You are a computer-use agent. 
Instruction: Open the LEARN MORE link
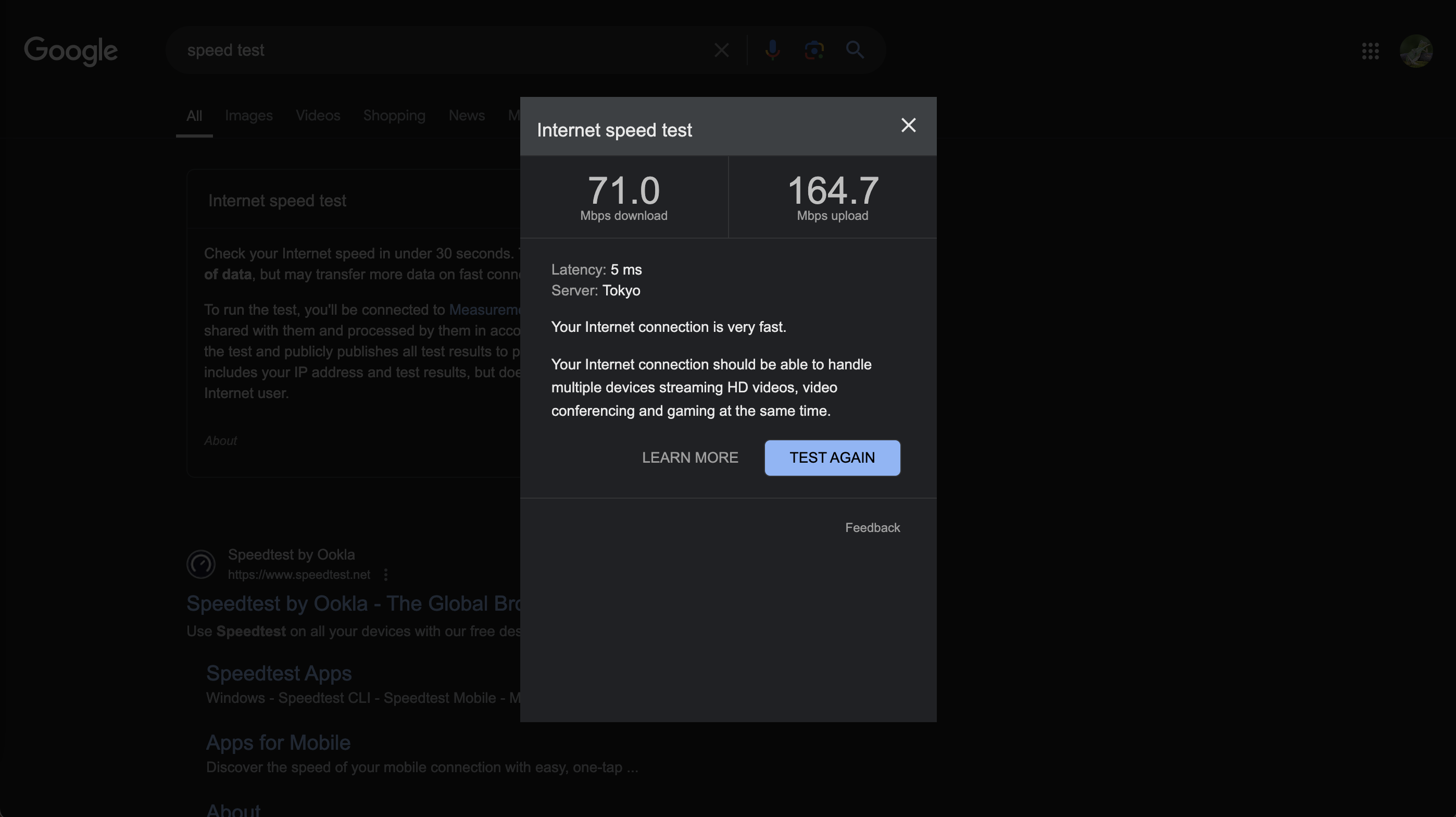click(689, 457)
